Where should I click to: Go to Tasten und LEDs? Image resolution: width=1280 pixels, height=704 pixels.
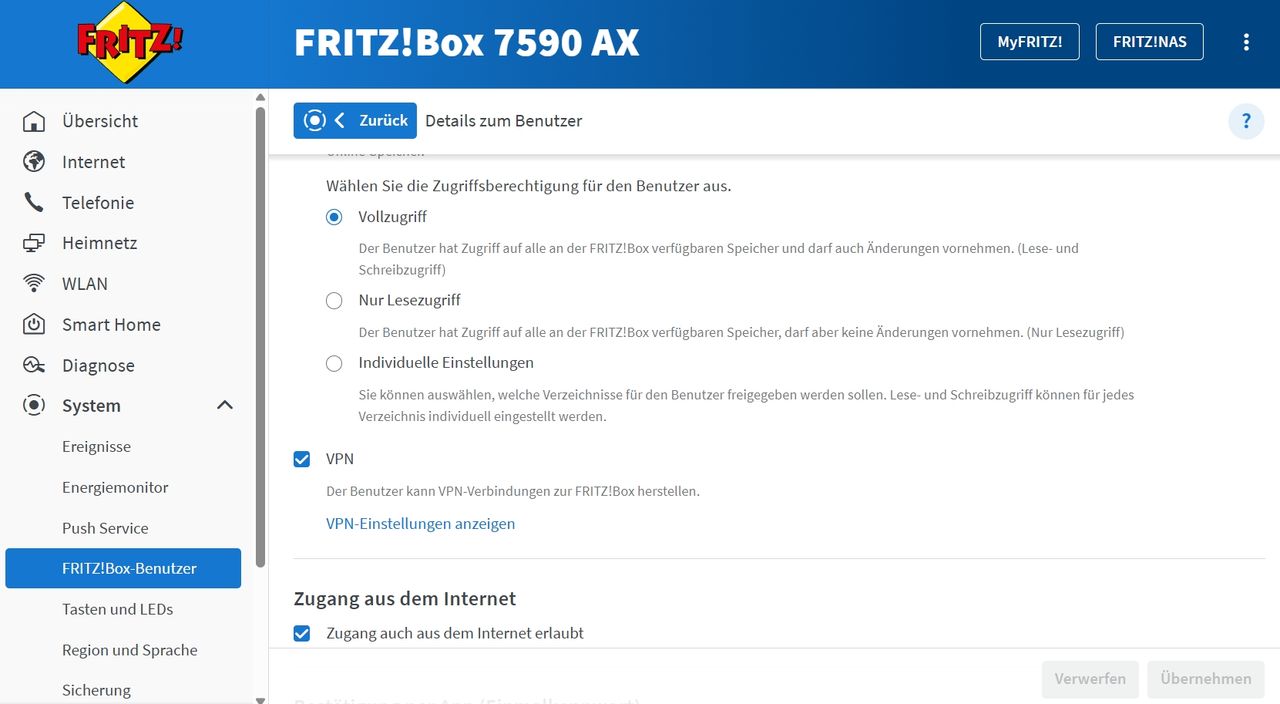[117, 609]
